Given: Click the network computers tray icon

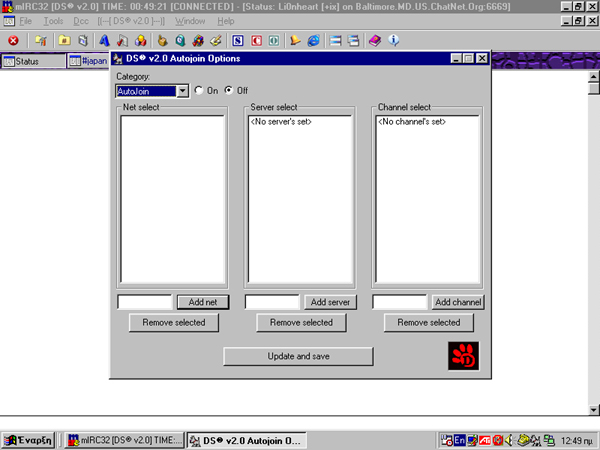Looking at the screenshot, I should [549, 440].
